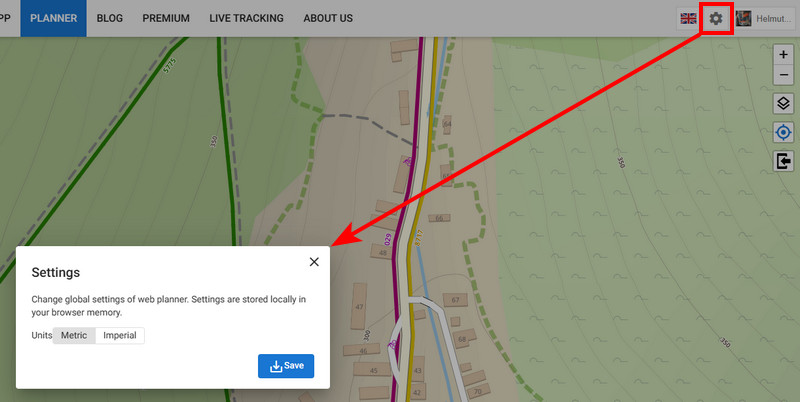The width and height of the screenshot is (800, 402).
Task: Open the map layers icon
Action: point(784,104)
